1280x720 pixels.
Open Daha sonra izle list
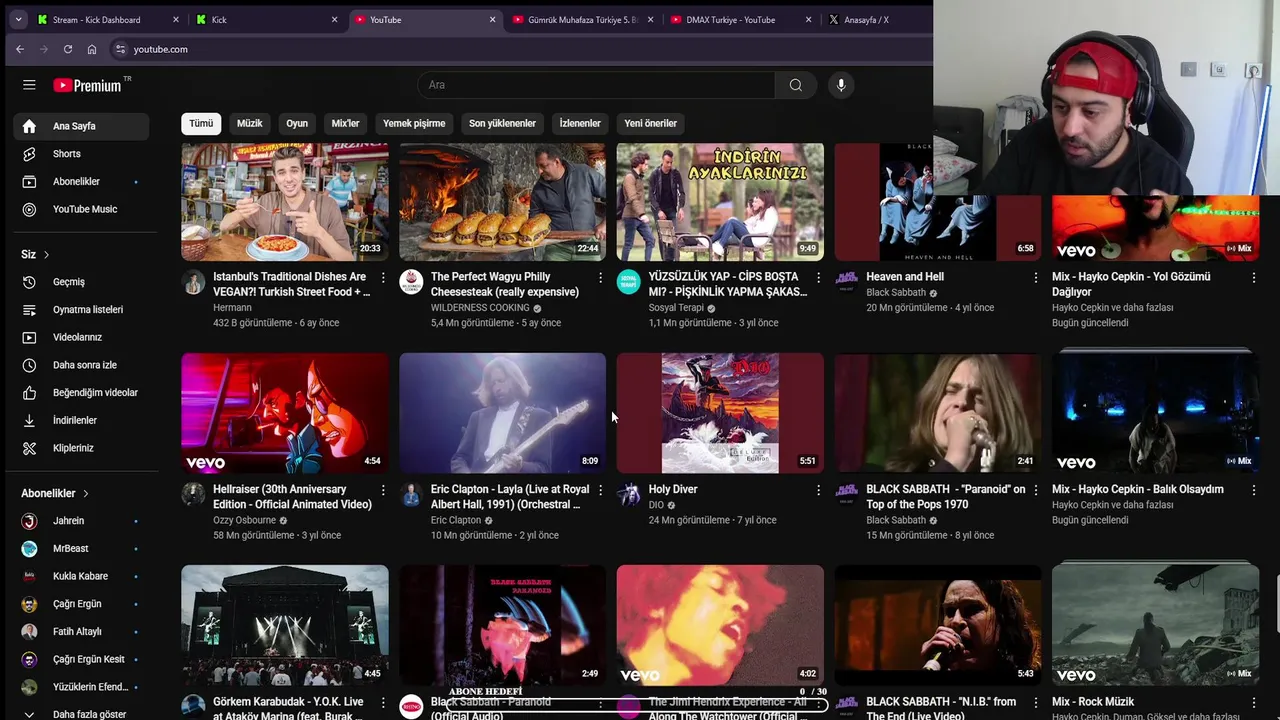82,365
